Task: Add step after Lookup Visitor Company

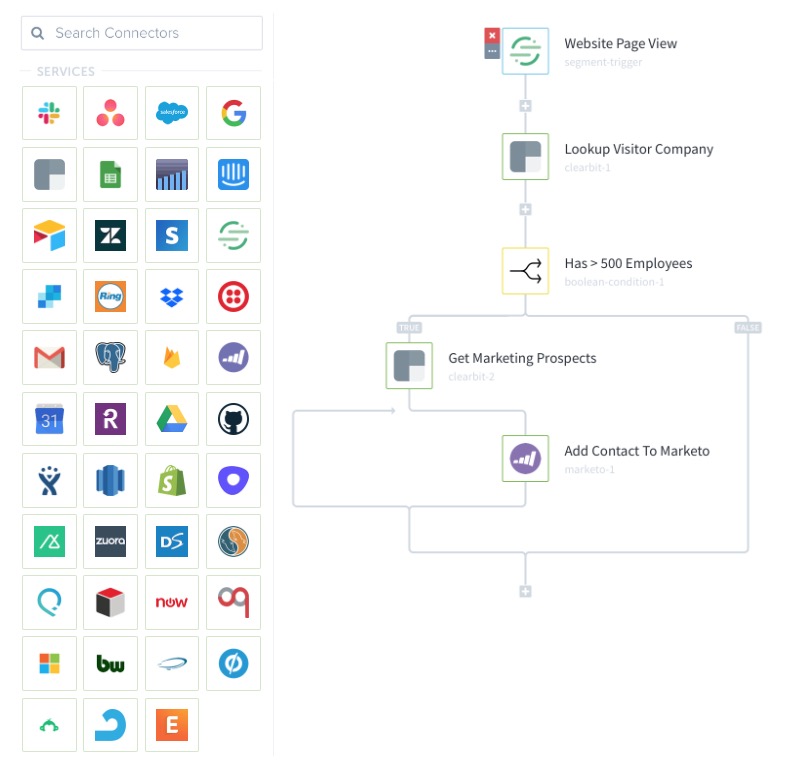Action: pos(525,210)
